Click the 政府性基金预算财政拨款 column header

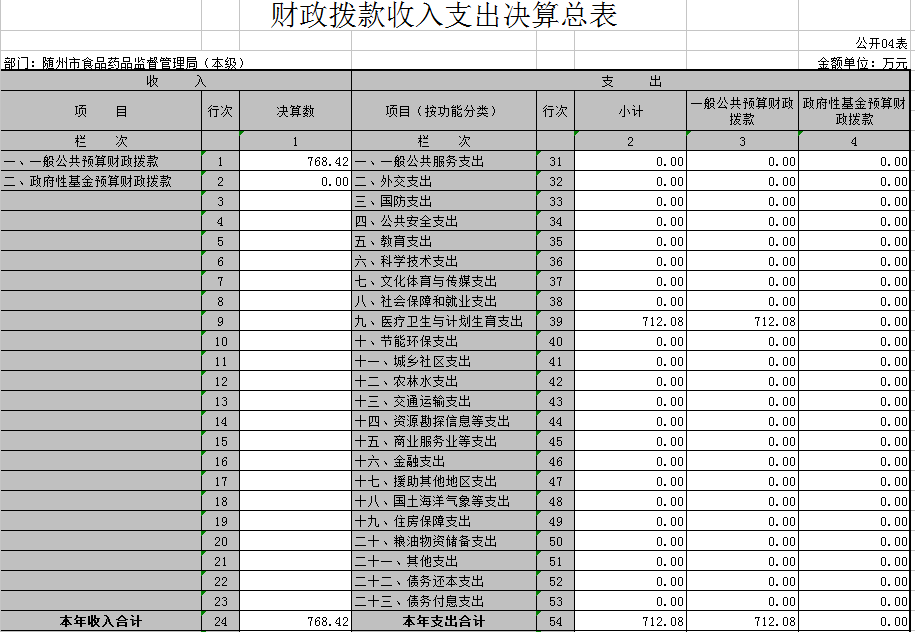pyautogui.click(x=855, y=111)
